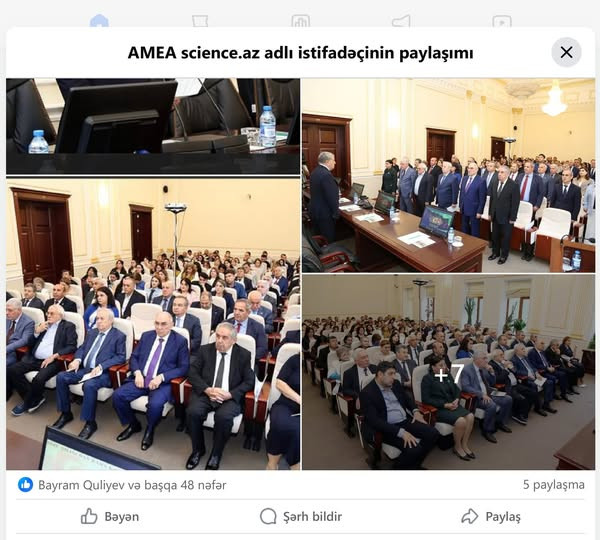Click the share arrow icon

click(x=470, y=516)
